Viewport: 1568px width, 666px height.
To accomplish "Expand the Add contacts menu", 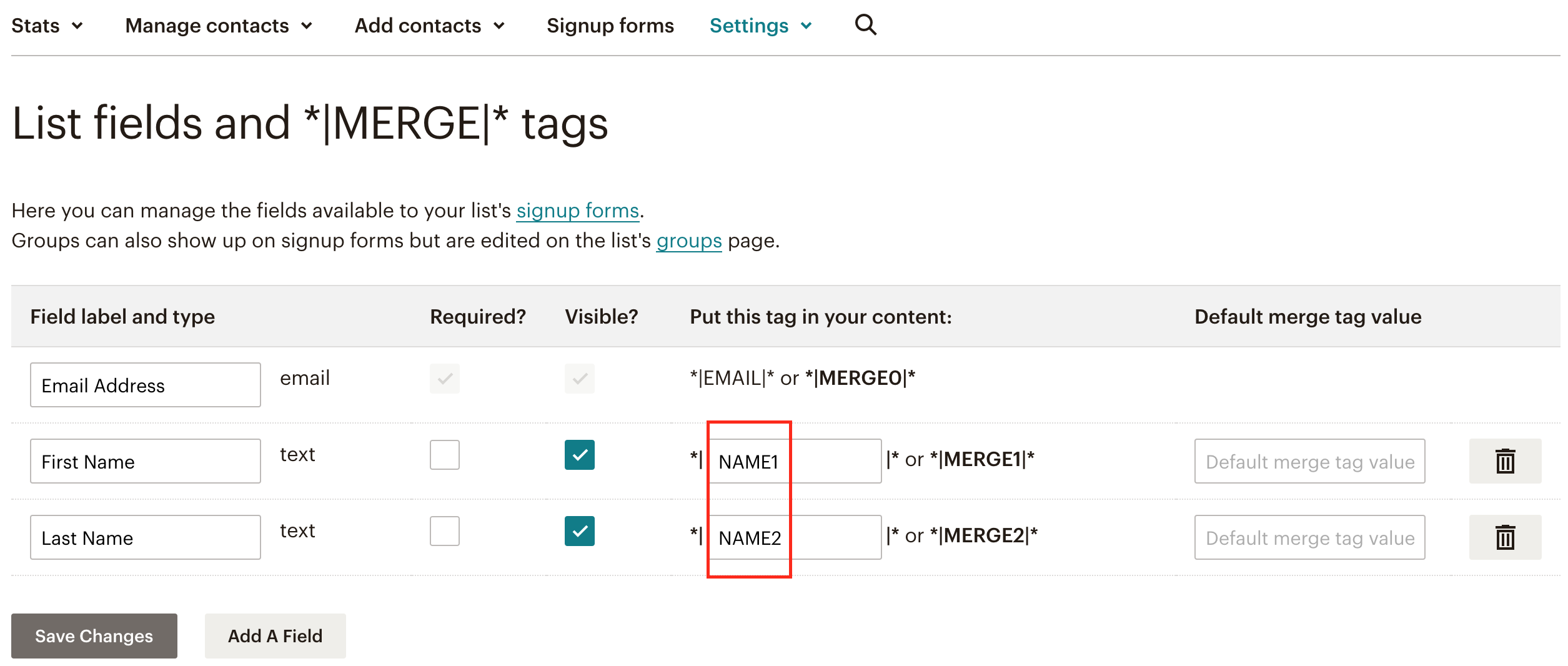I will pyautogui.click(x=430, y=26).
